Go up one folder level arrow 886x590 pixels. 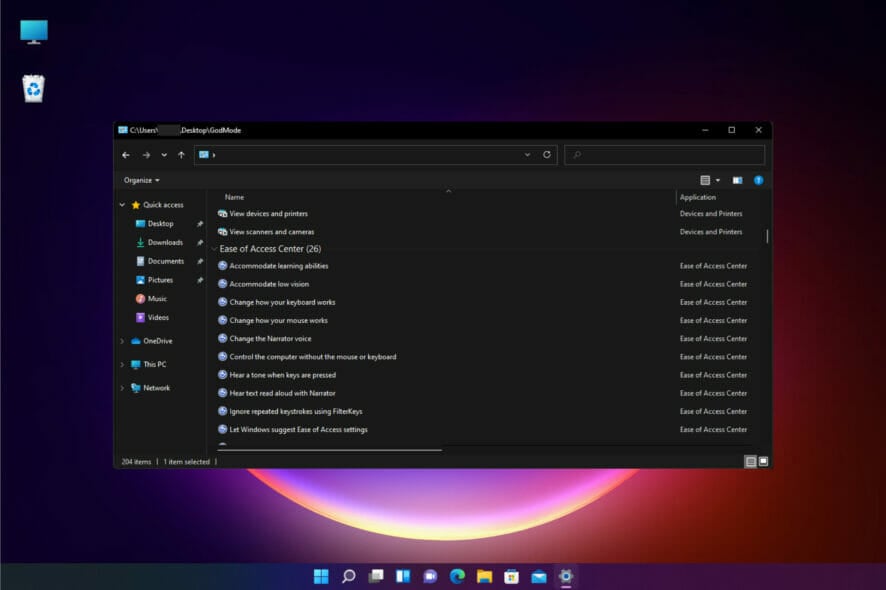tap(181, 155)
